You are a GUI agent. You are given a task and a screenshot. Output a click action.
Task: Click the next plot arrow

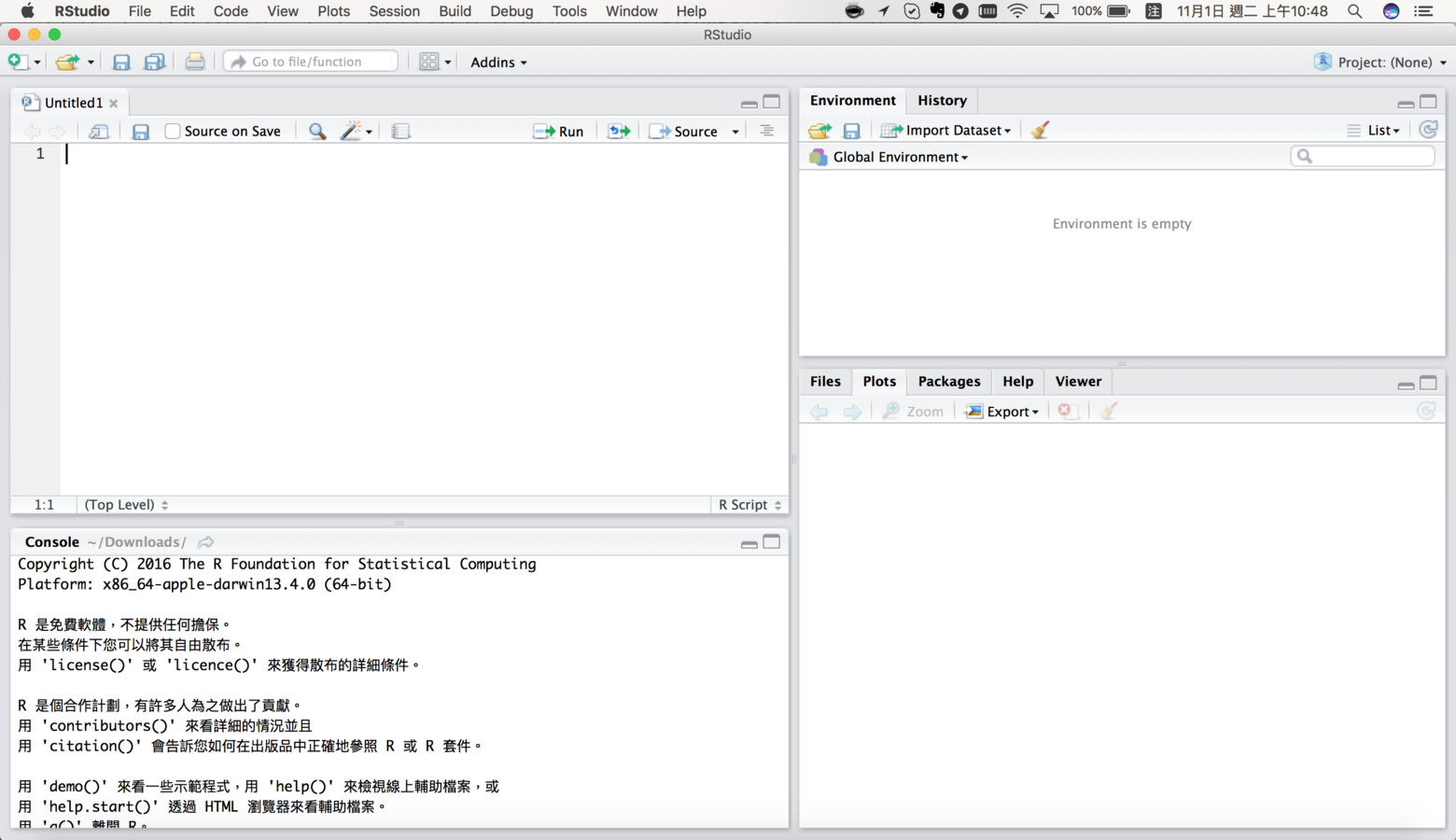click(x=852, y=412)
